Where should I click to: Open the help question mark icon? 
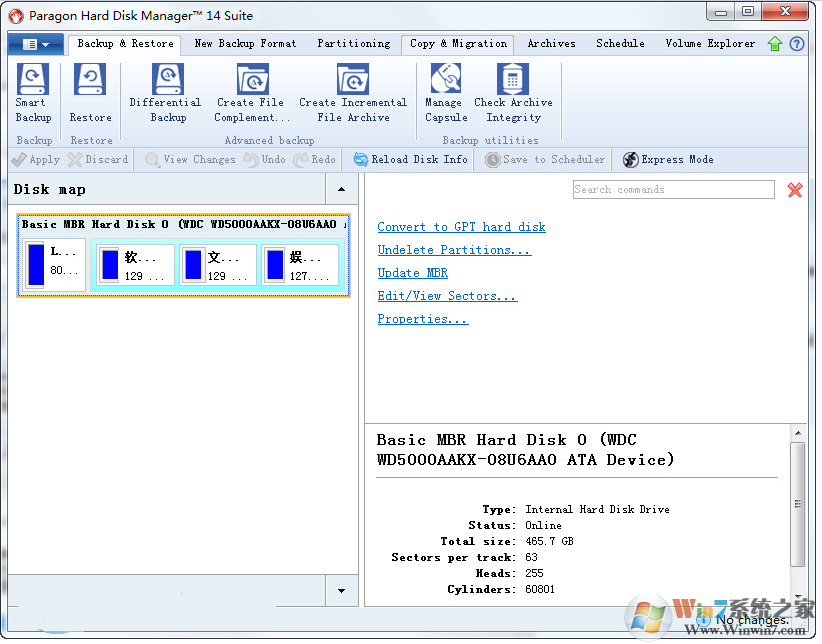(796, 44)
